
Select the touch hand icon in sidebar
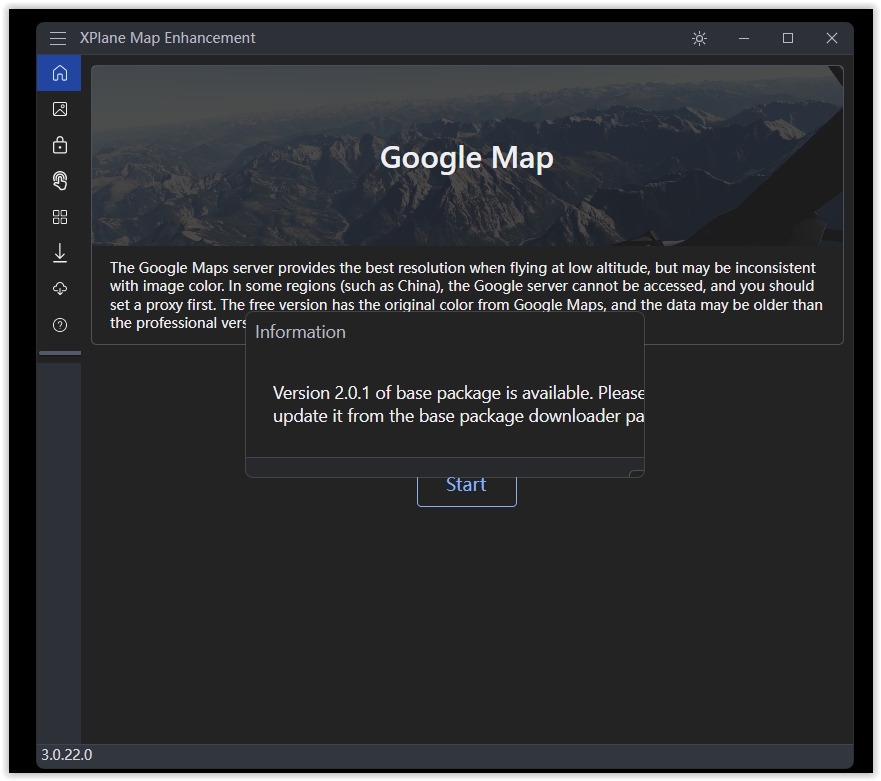click(59, 181)
